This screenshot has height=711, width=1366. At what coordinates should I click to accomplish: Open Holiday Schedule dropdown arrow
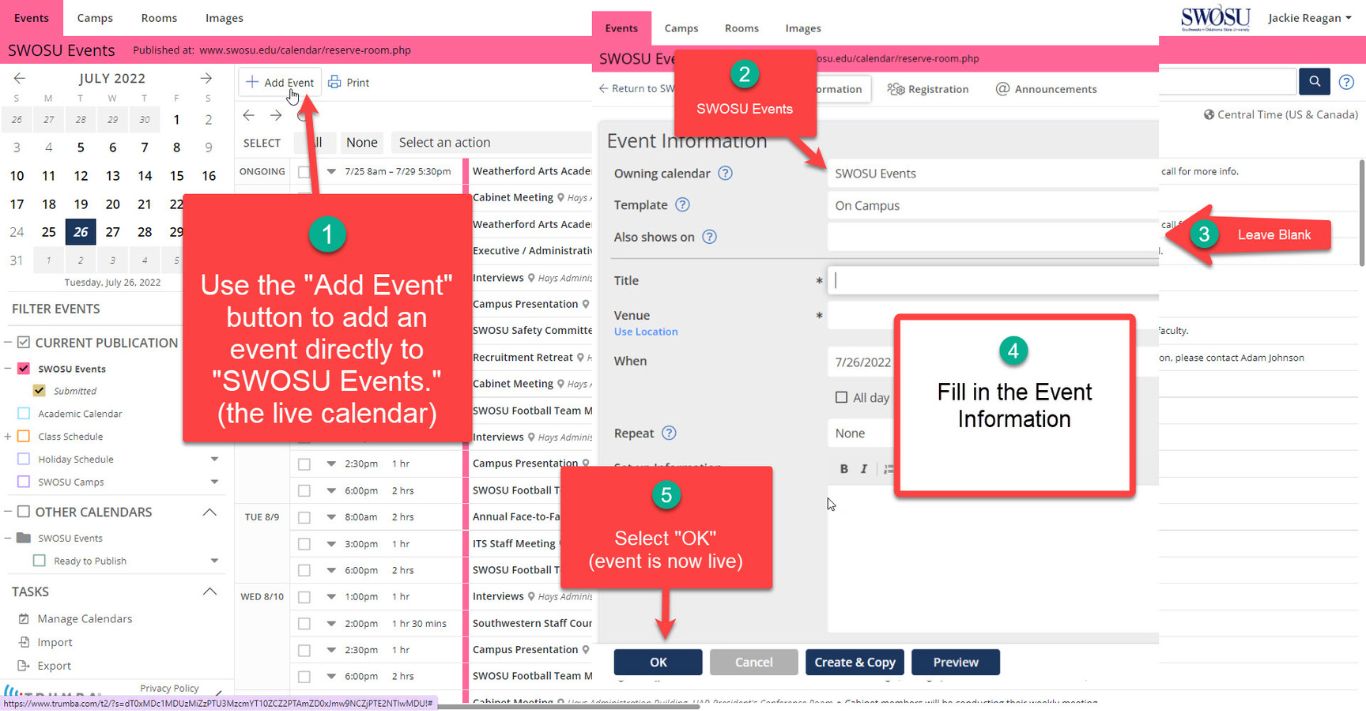(214, 459)
